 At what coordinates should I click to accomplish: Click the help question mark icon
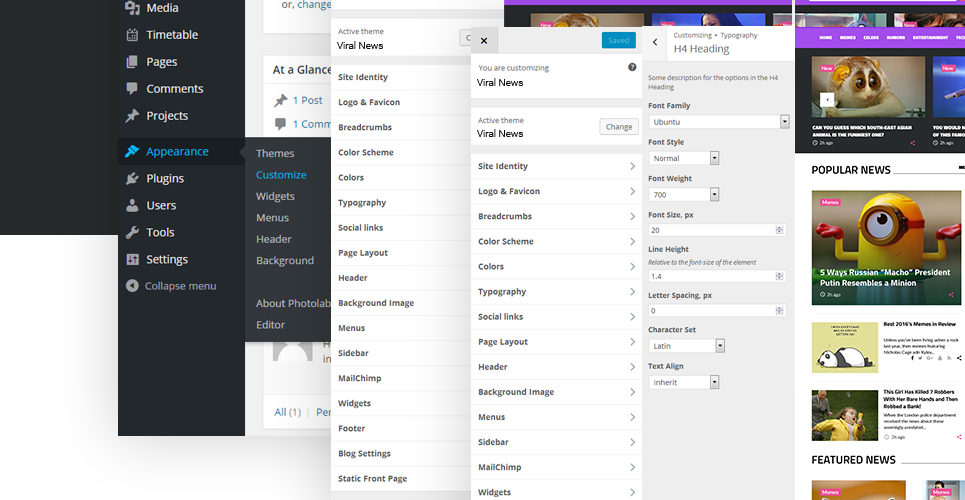[632, 67]
